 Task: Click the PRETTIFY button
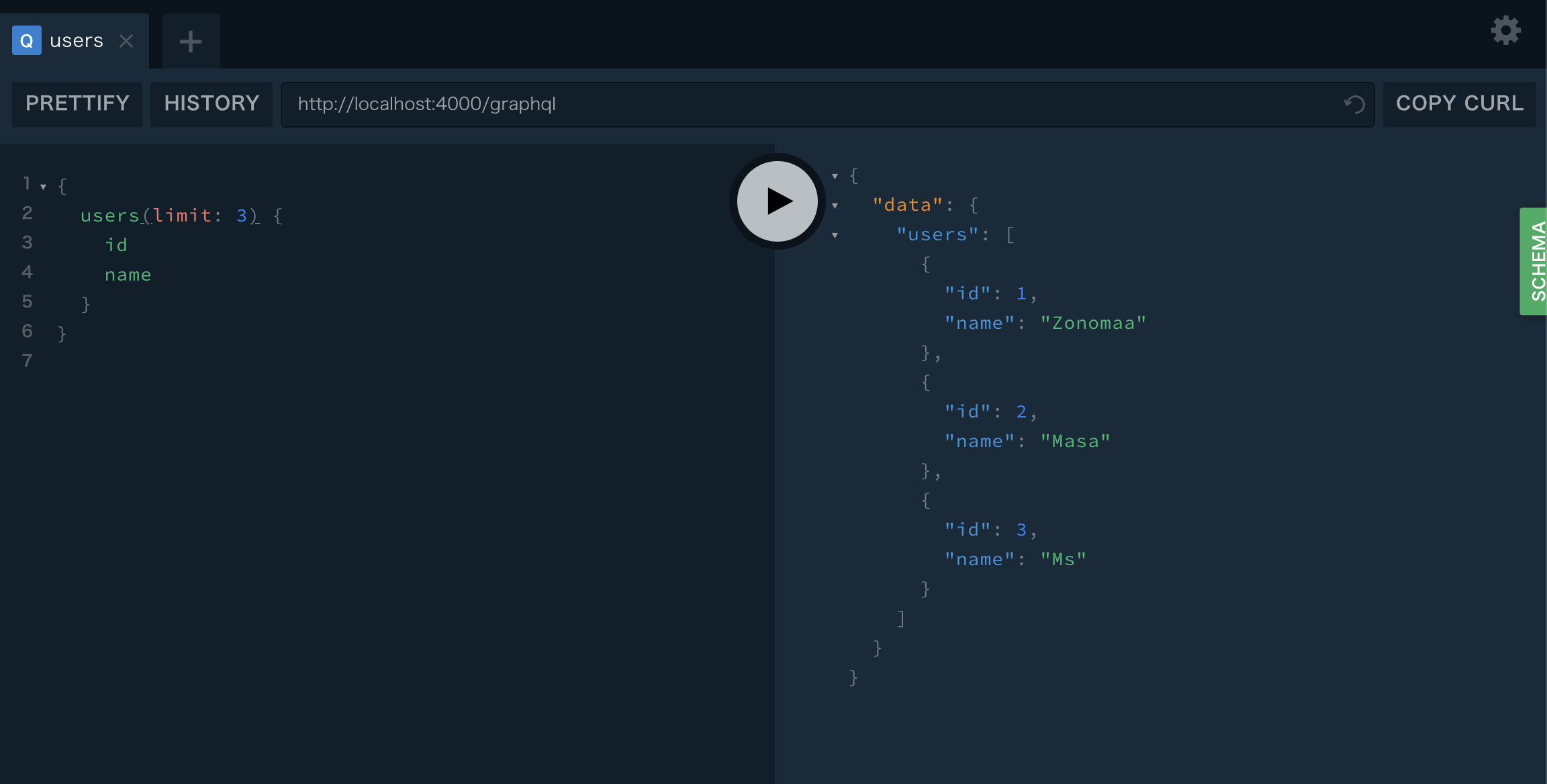77,103
